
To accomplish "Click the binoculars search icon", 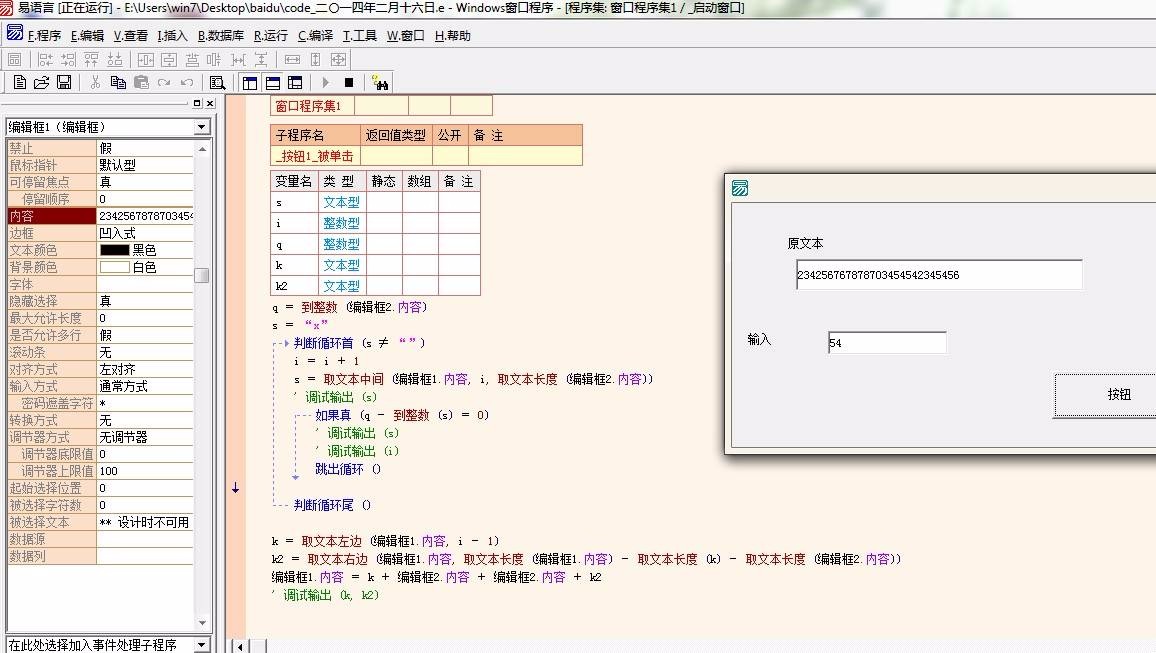I will click(x=380, y=82).
